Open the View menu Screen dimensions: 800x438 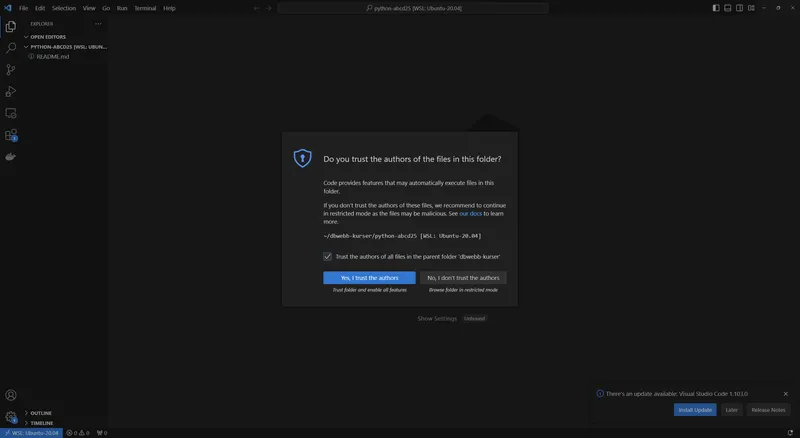tap(89, 8)
